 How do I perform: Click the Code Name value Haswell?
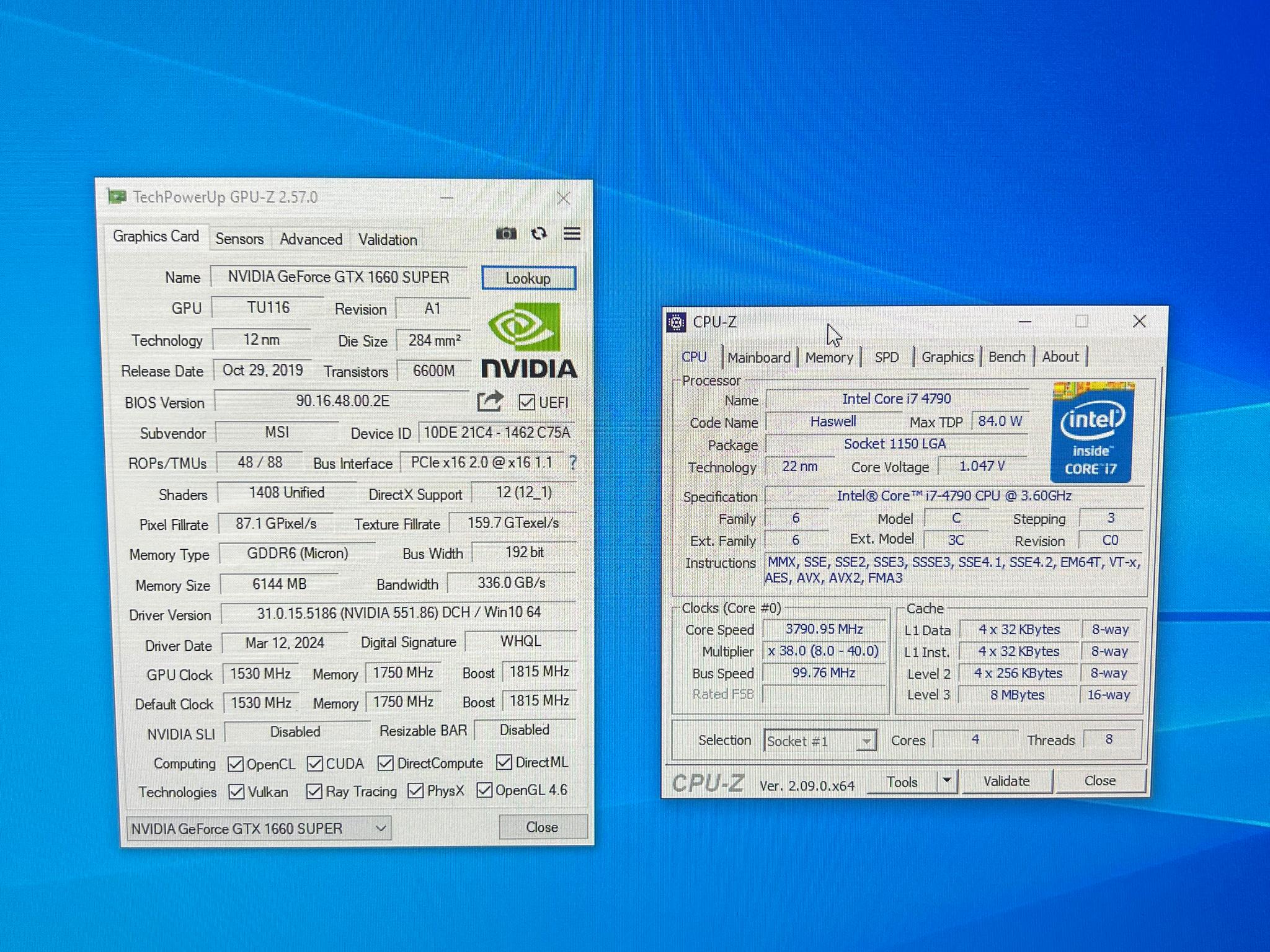[833, 421]
